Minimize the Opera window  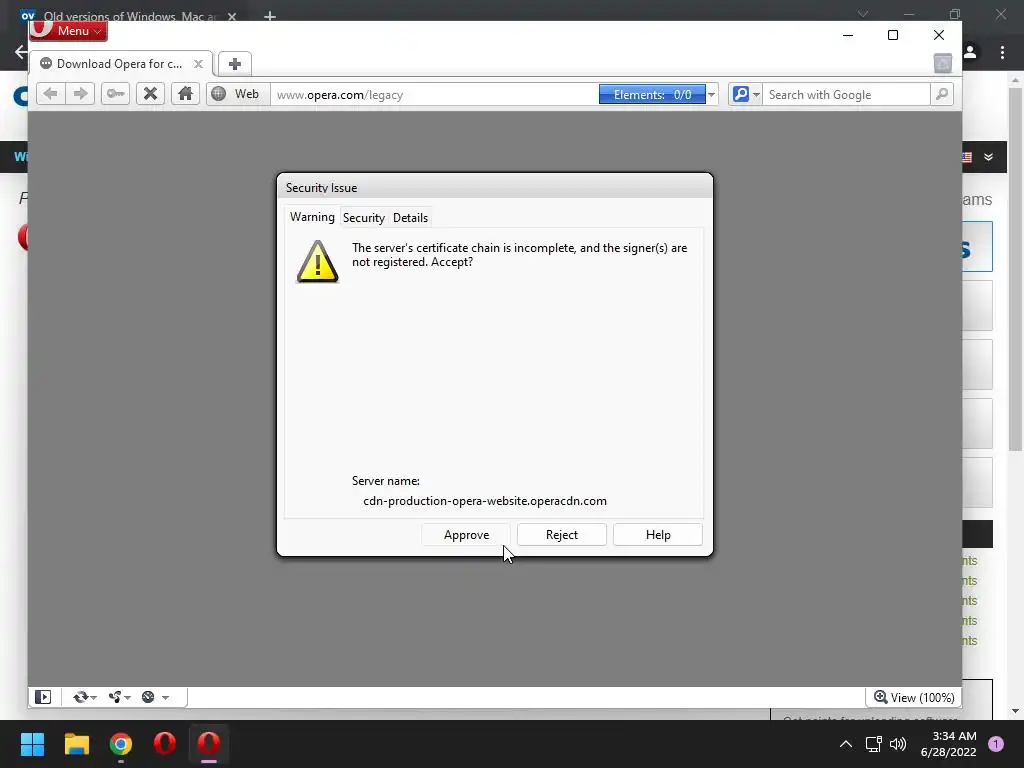(848, 35)
